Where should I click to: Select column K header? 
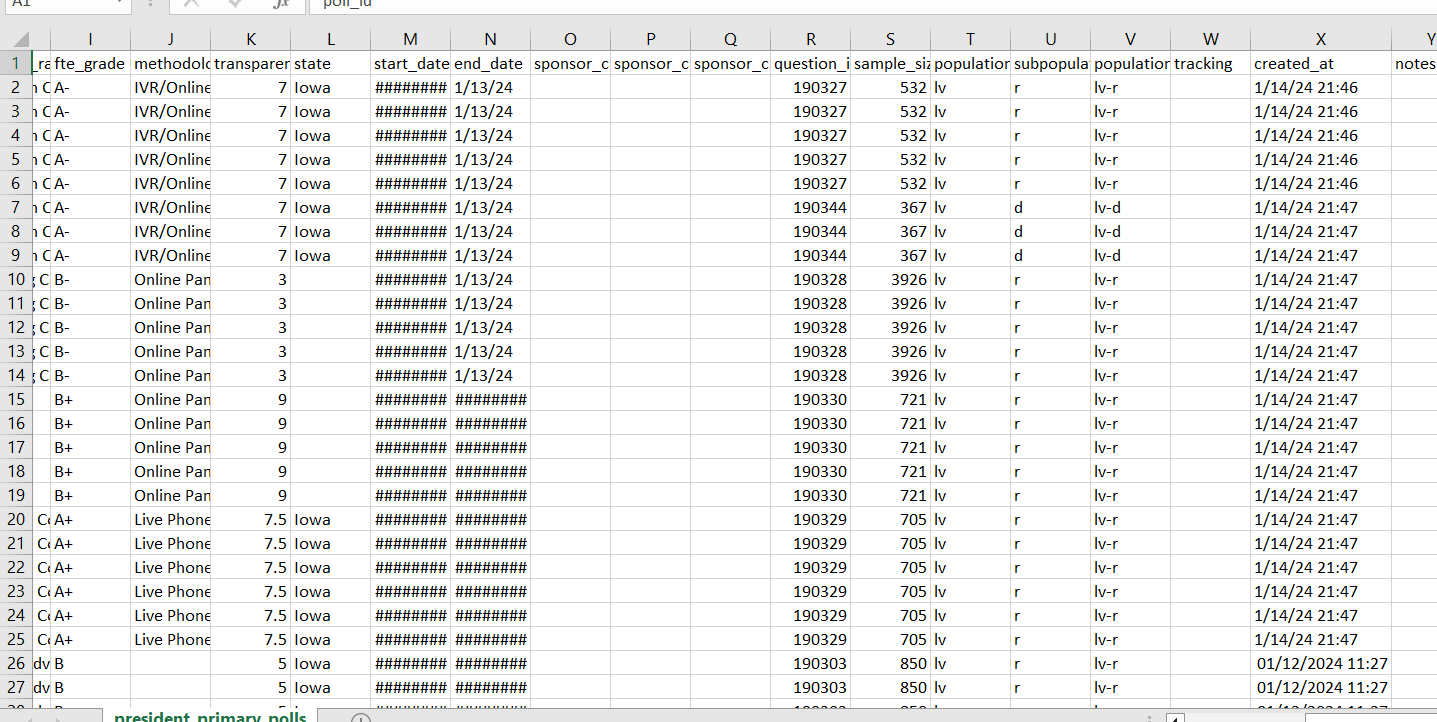tap(250, 39)
